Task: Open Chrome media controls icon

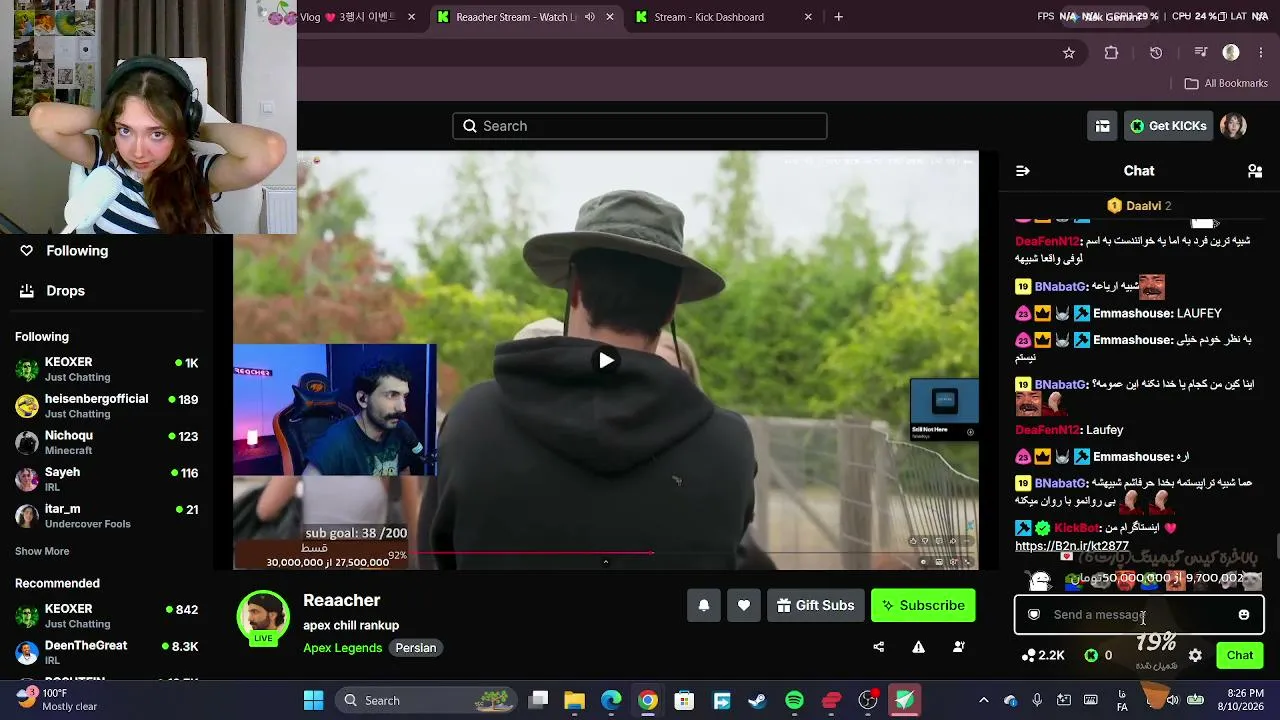Action: coord(1201,53)
